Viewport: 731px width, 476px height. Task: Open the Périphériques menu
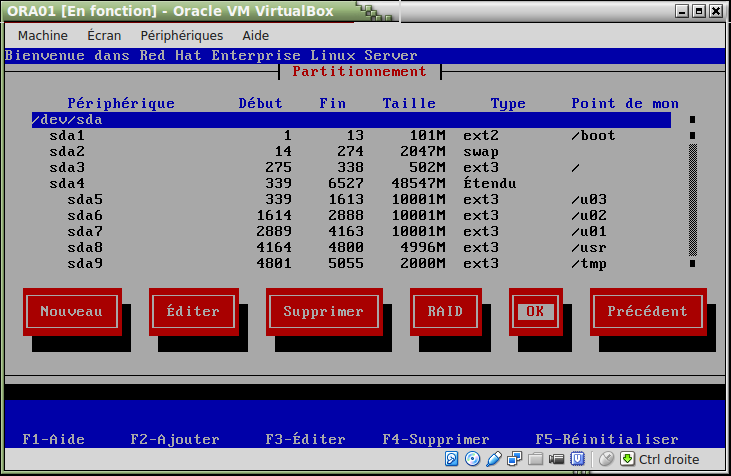click(x=182, y=35)
